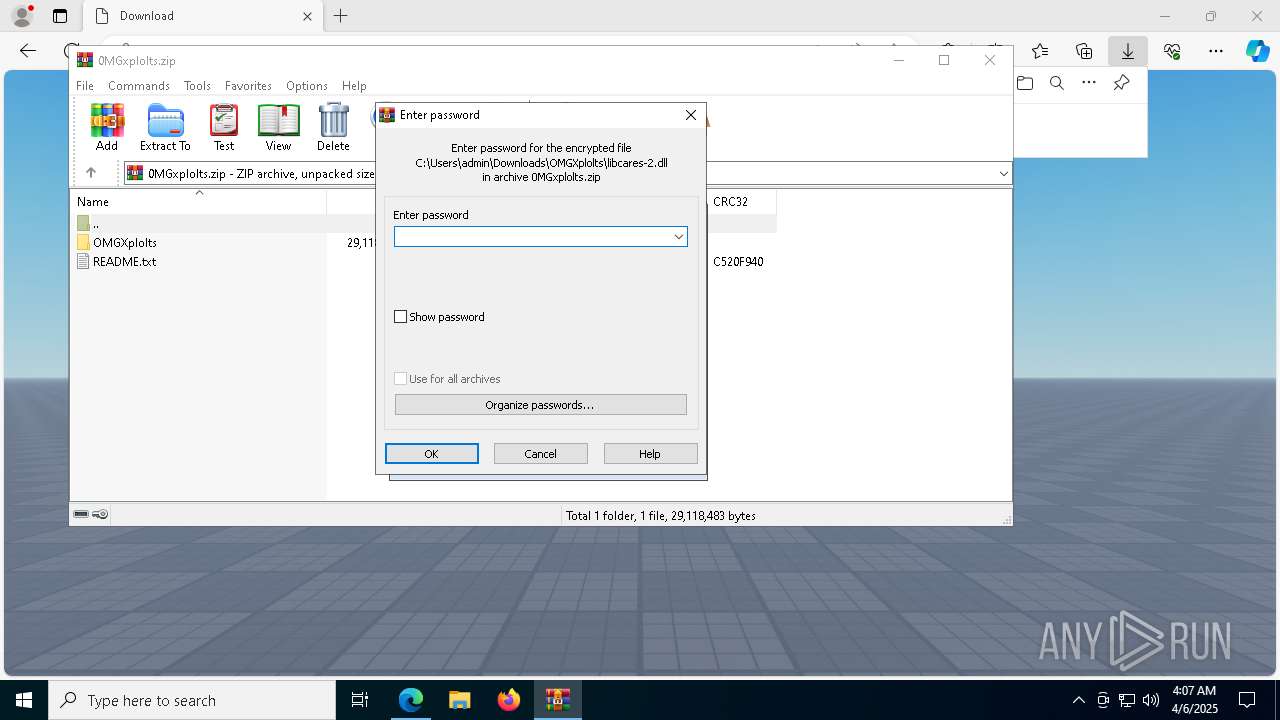Viewport: 1280px width, 720px height.
Task: Open Task View from the taskbar
Action: pyautogui.click(x=360, y=700)
